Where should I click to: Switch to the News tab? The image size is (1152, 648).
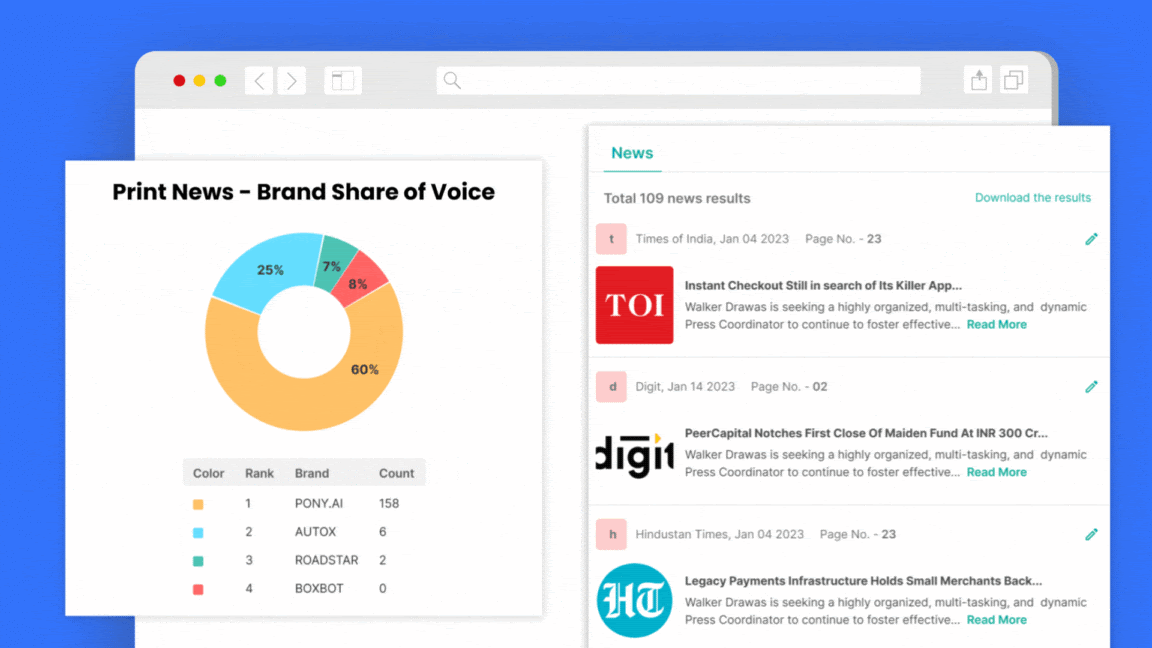tap(632, 153)
